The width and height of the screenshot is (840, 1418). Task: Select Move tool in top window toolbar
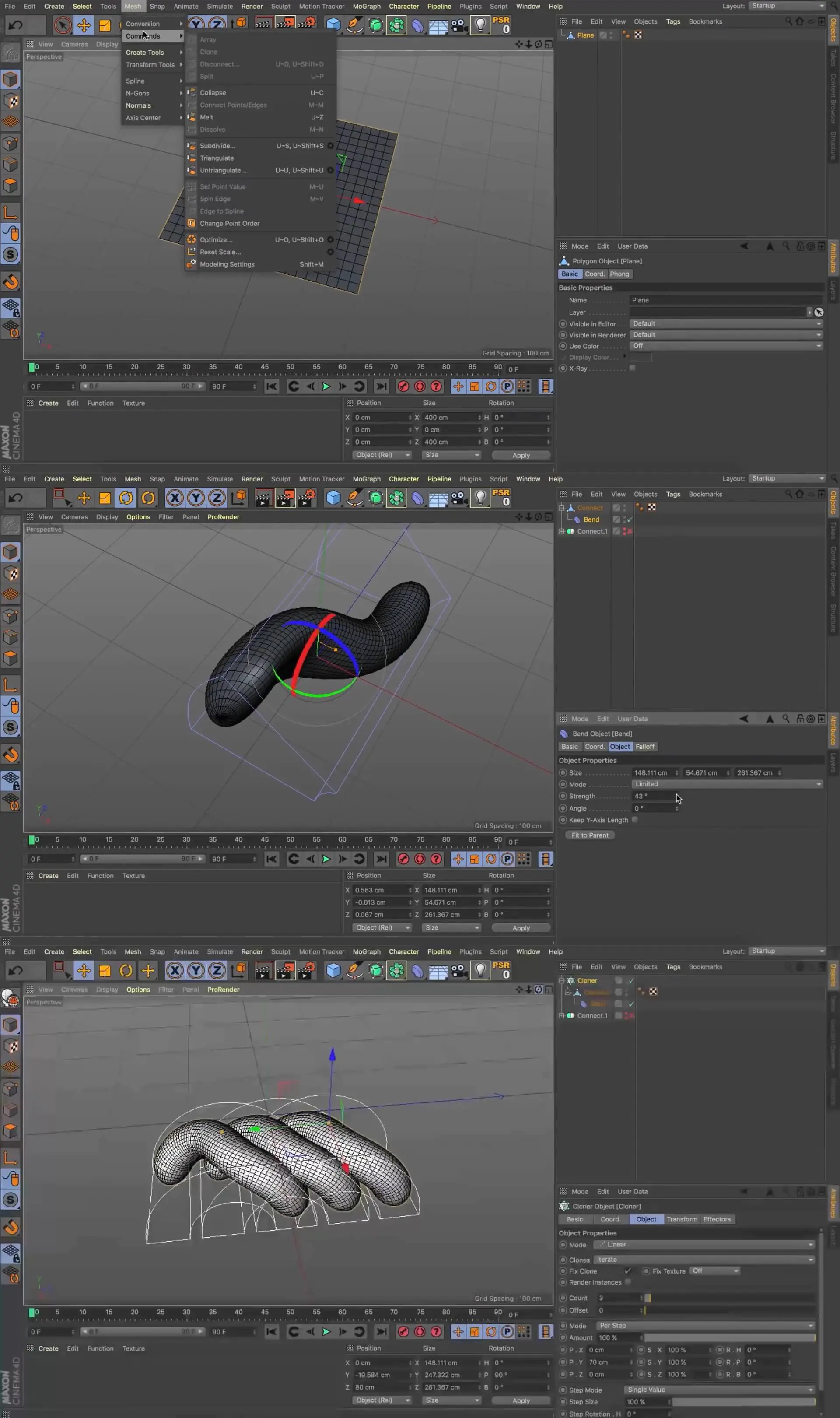[x=84, y=25]
